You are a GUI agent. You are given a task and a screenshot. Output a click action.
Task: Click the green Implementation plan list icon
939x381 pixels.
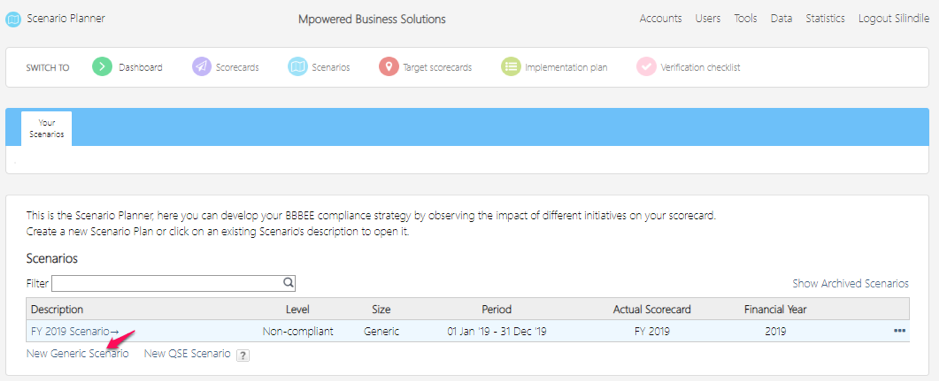click(511, 67)
